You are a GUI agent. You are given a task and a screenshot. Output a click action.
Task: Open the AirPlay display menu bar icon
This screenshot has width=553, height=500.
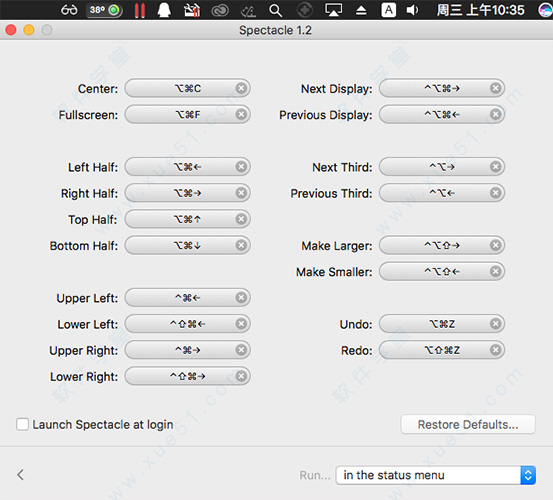[x=333, y=10]
